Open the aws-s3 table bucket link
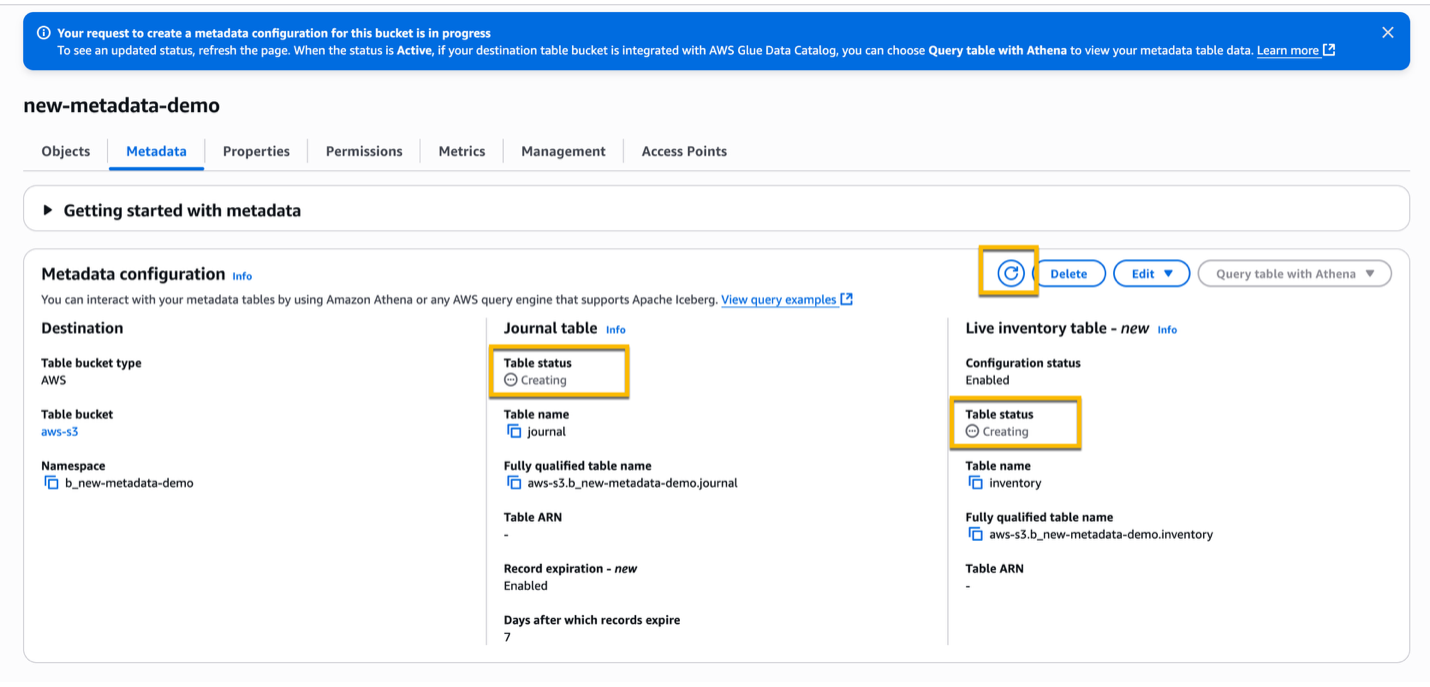 59,431
